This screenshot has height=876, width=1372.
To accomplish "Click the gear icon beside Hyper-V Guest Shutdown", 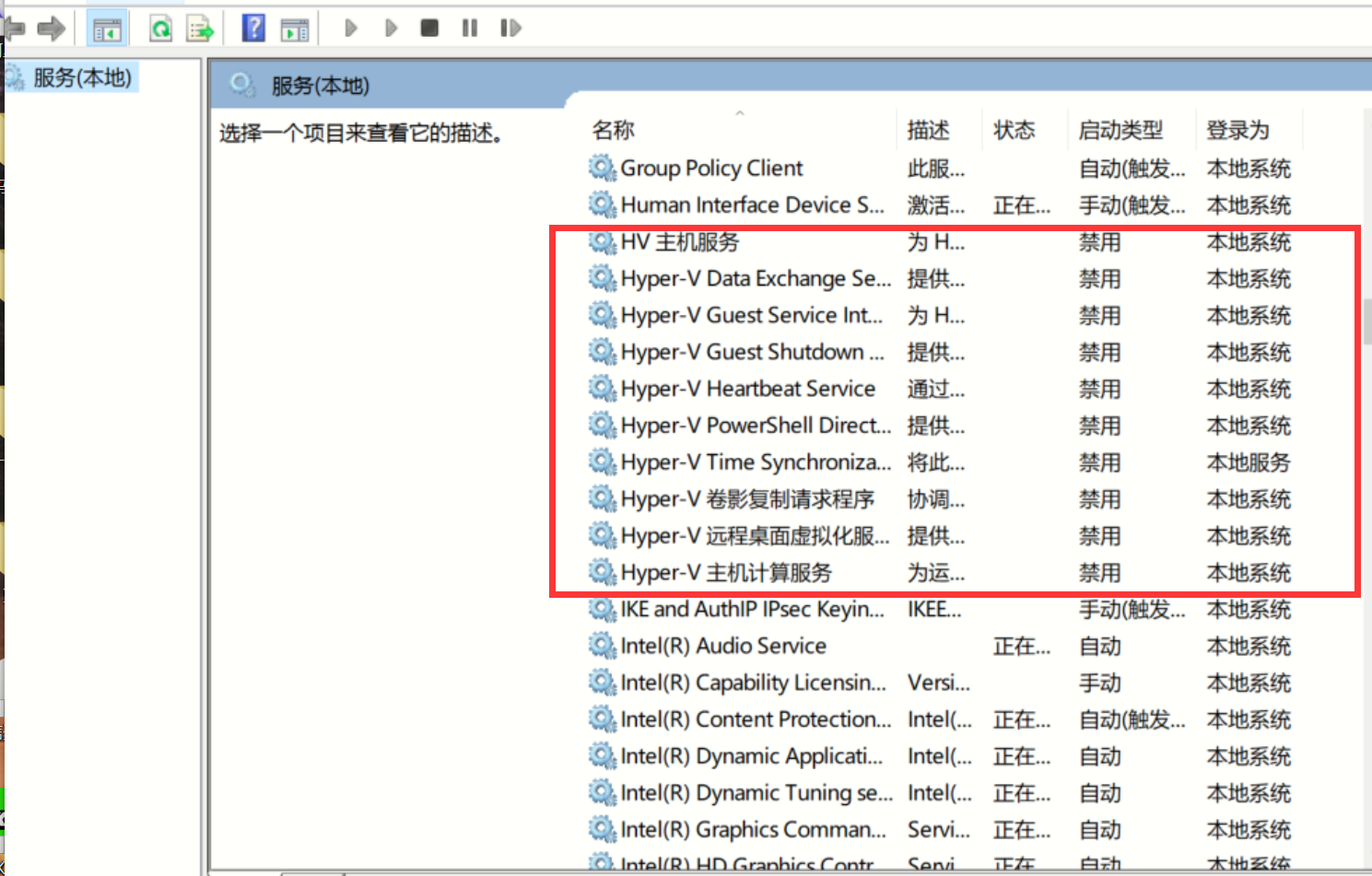I will [x=603, y=352].
